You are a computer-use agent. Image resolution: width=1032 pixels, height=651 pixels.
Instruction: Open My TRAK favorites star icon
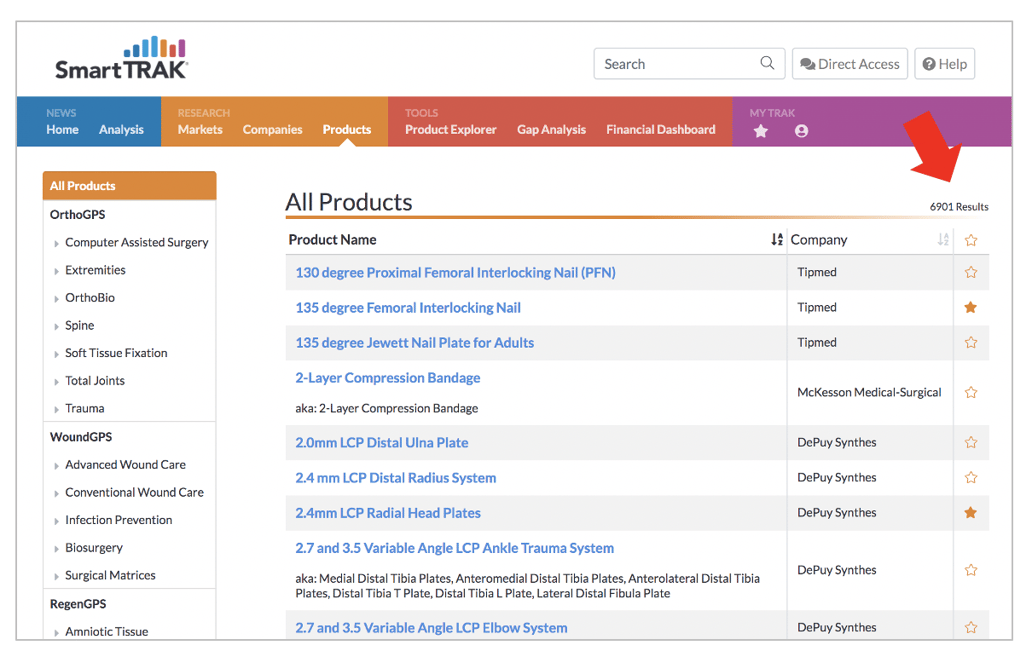coord(761,131)
